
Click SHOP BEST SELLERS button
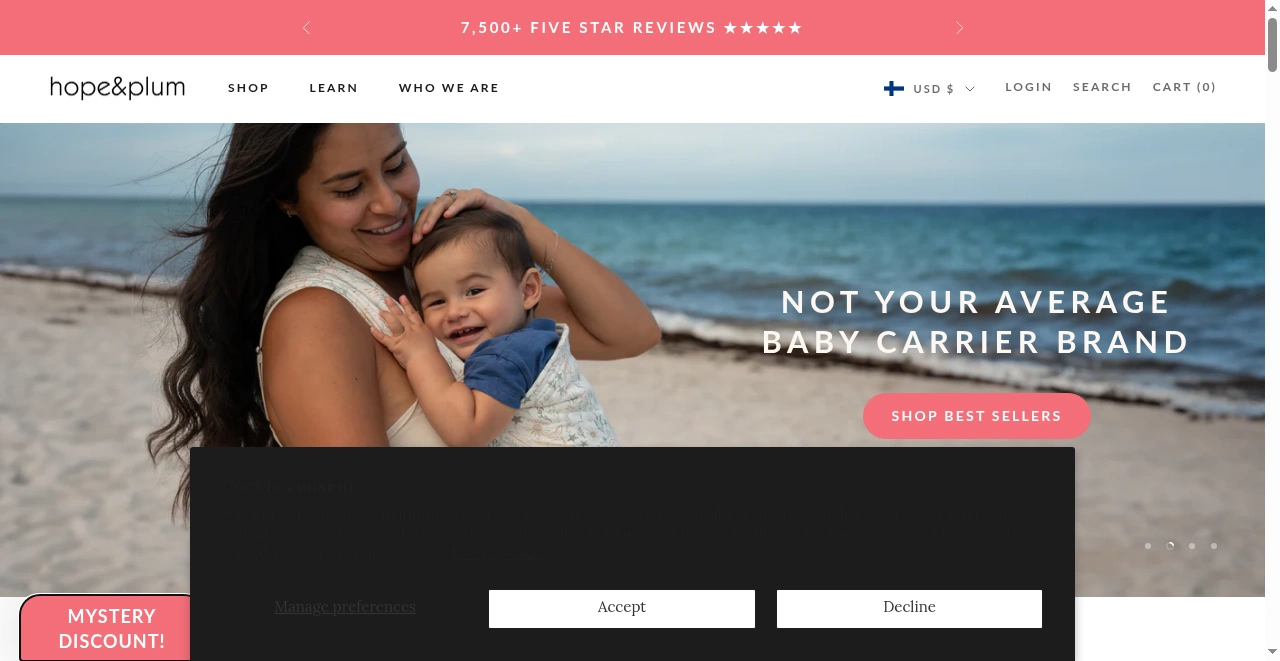(976, 416)
